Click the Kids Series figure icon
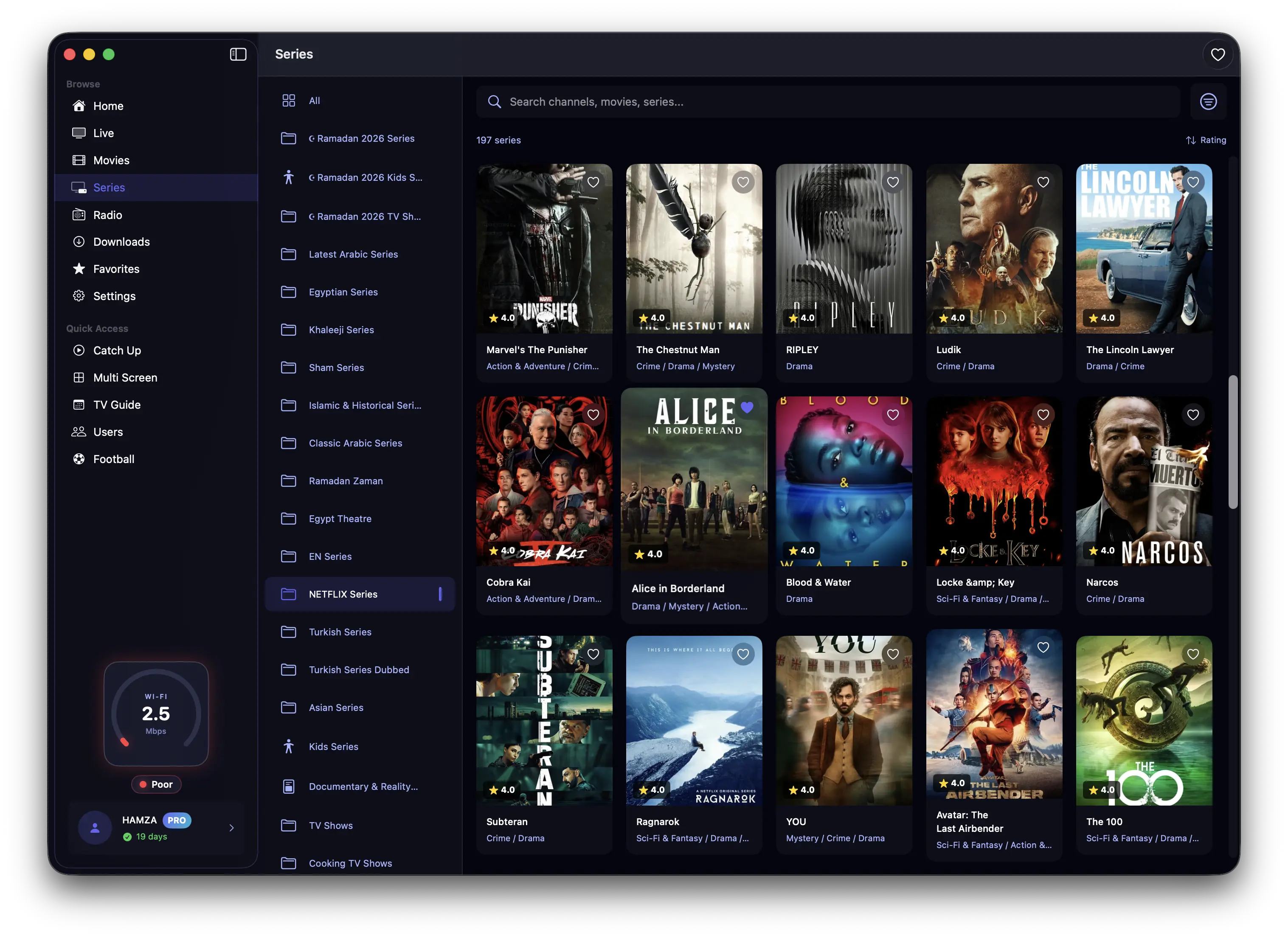This screenshot has height=938, width=1288. point(289,746)
